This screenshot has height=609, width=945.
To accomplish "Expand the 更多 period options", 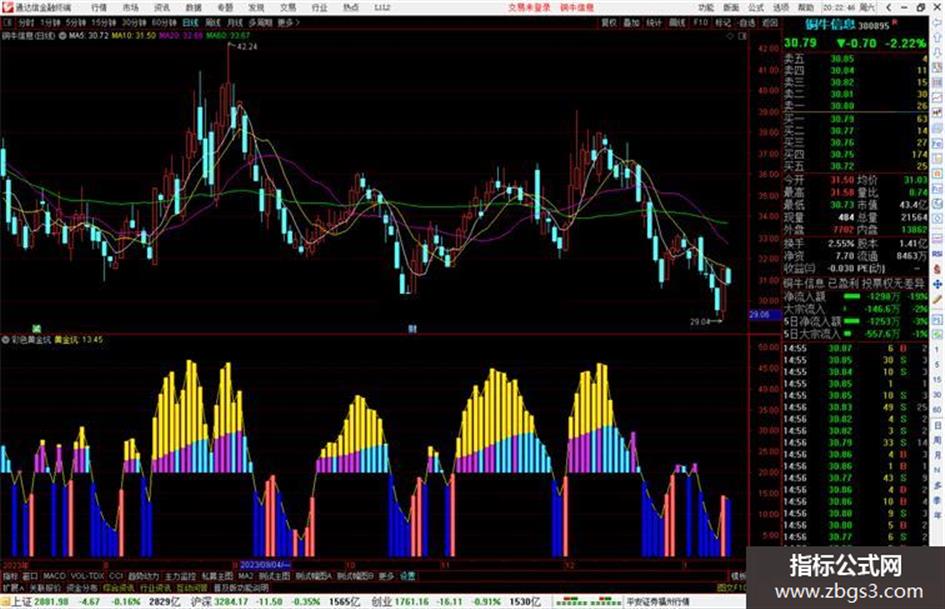I will coord(288,22).
